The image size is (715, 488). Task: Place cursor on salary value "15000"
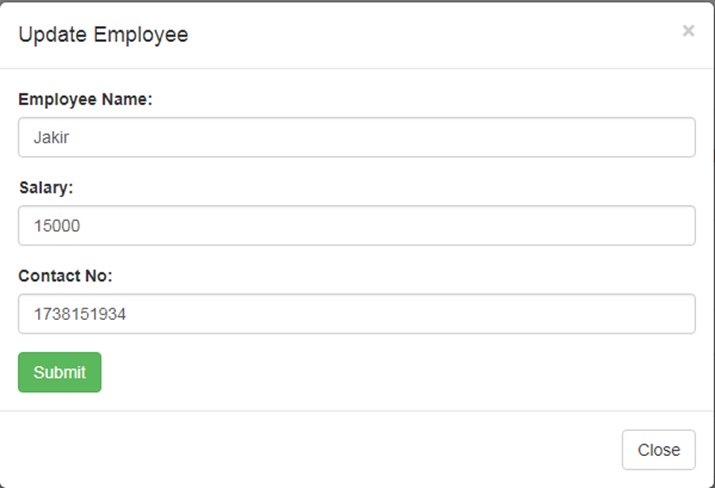[57, 226]
